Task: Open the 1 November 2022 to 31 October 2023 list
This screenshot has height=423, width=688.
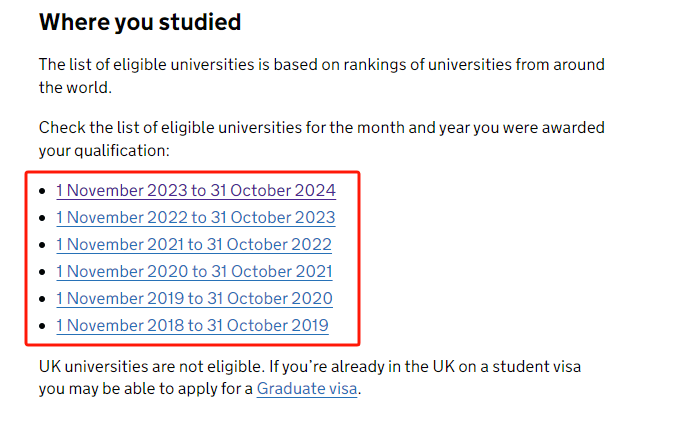Action: click(196, 218)
